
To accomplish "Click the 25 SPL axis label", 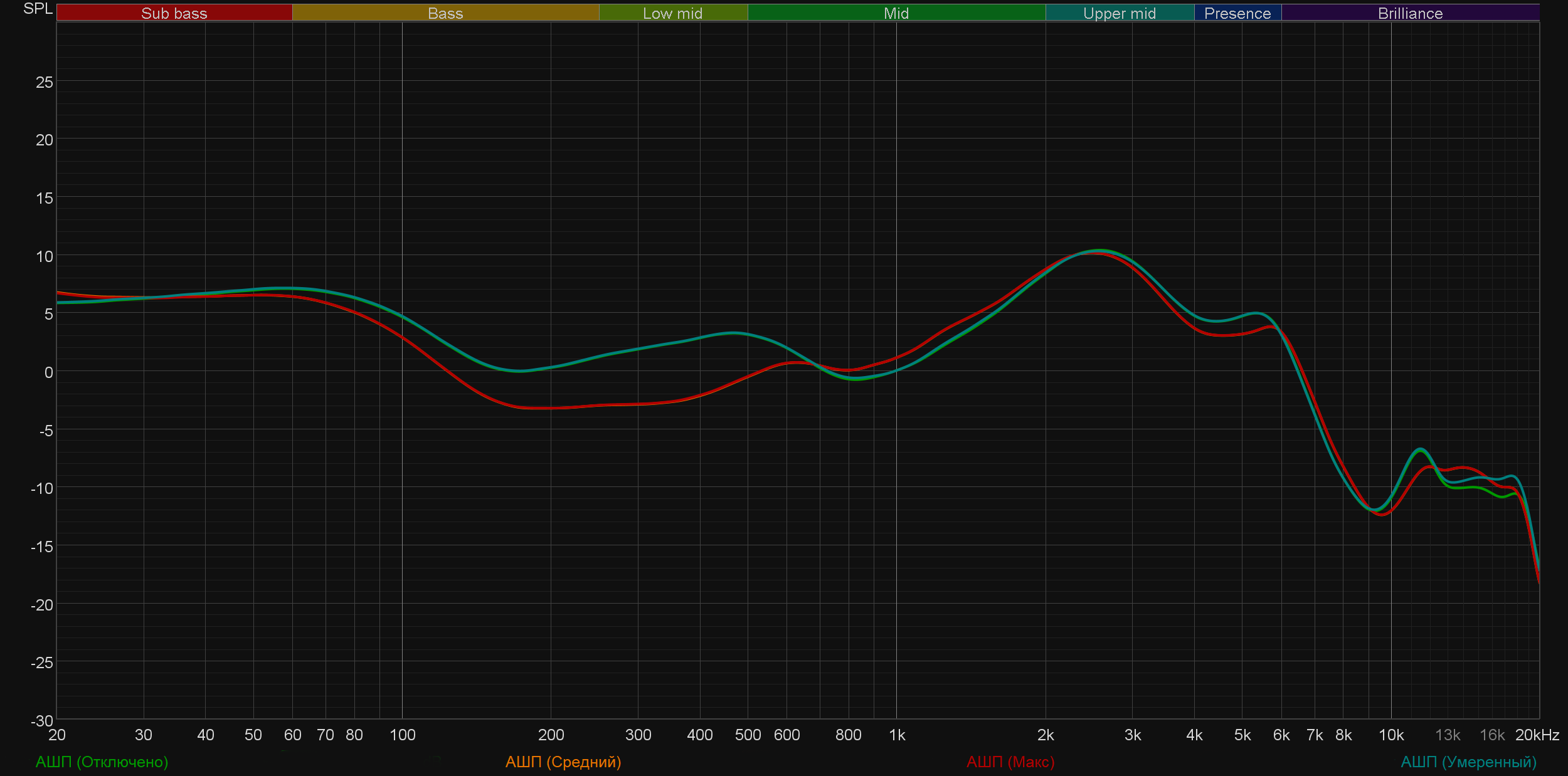I will pyautogui.click(x=45, y=82).
